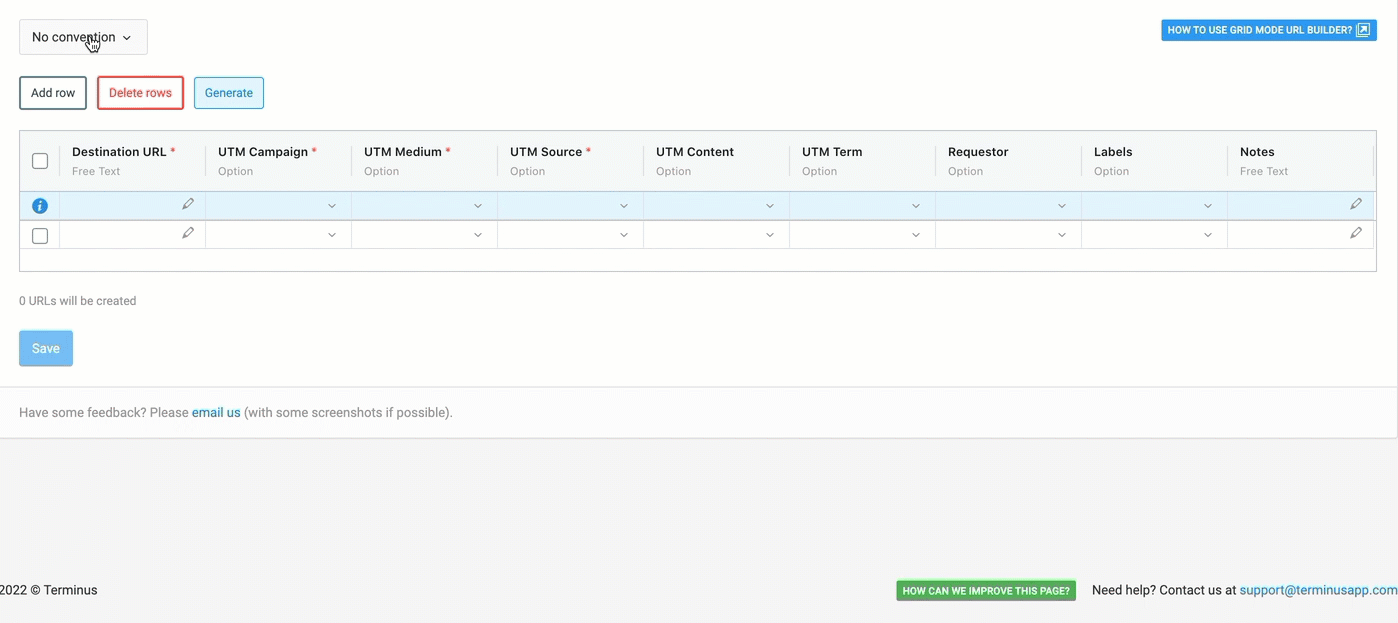
Task: Check the checkbox on the second row
Action: click(39, 235)
